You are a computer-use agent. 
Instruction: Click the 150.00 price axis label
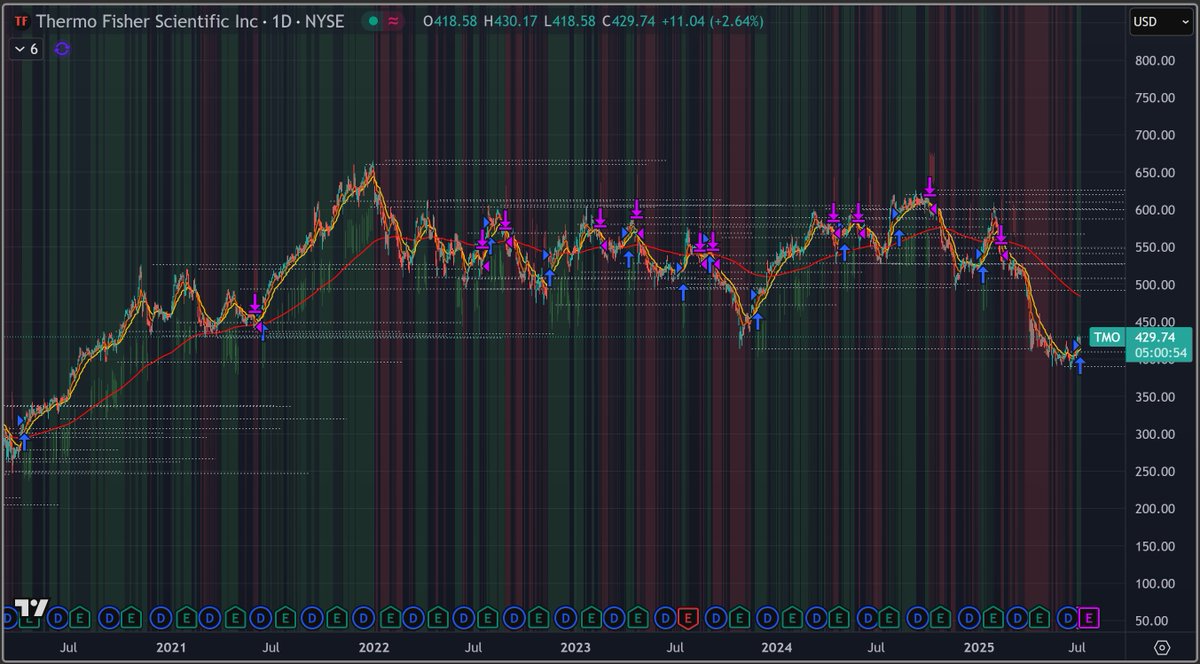tap(1153, 547)
